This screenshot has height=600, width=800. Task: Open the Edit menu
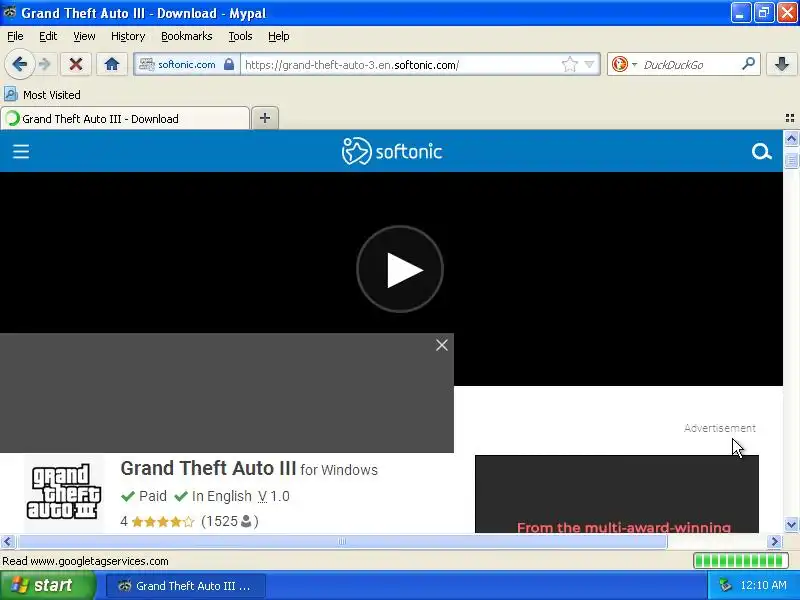48,36
